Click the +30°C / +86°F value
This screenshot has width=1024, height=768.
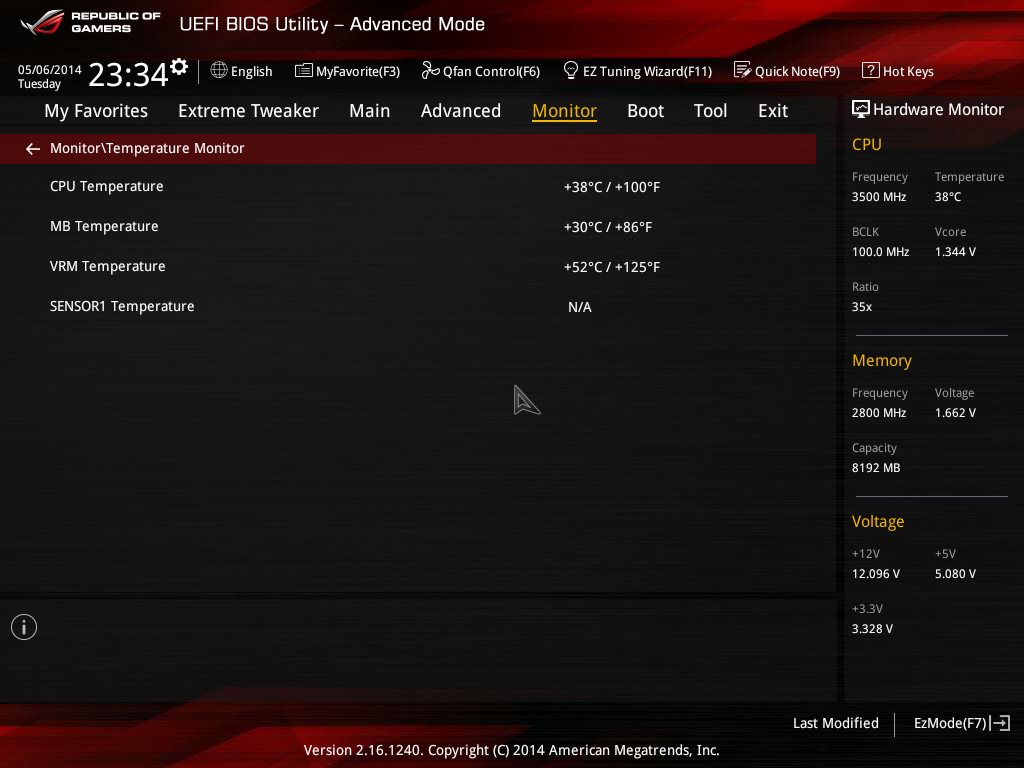[x=608, y=227]
